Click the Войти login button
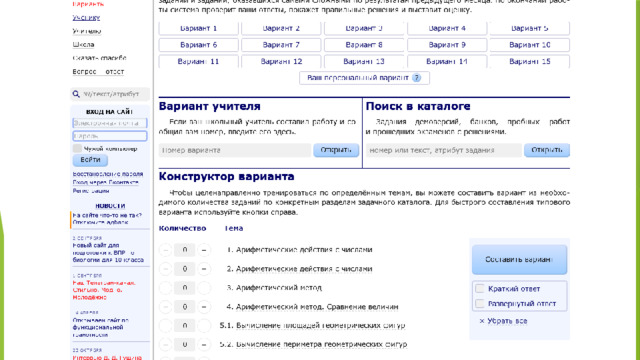640x360 pixels. click(x=90, y=160)
